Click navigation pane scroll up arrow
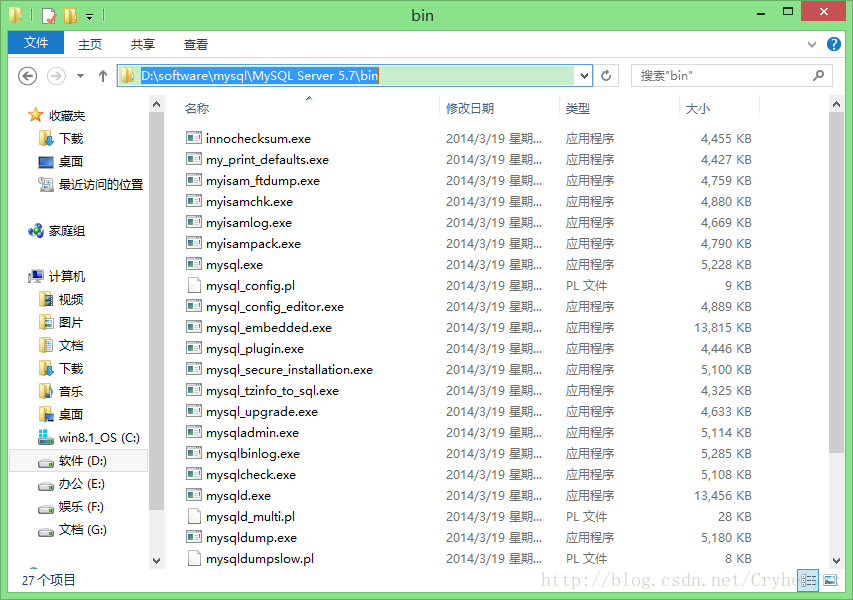 pyautogui.click(x=157, y=104)
